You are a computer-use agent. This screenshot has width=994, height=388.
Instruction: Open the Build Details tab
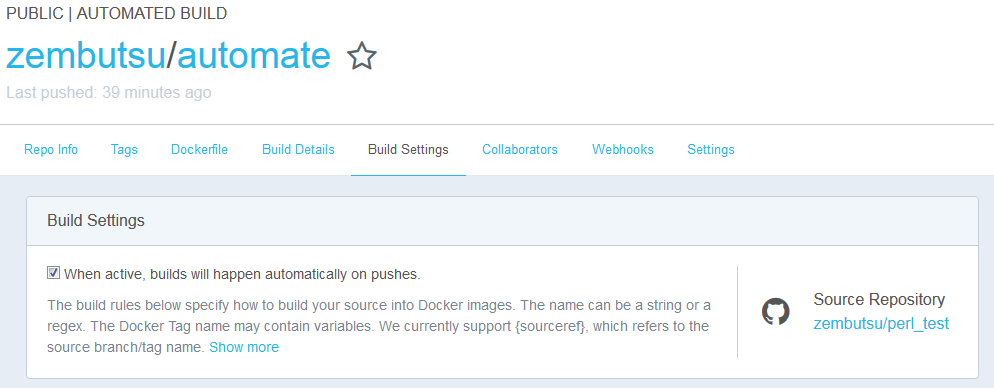pyautogui.click(x=299, y=150)
